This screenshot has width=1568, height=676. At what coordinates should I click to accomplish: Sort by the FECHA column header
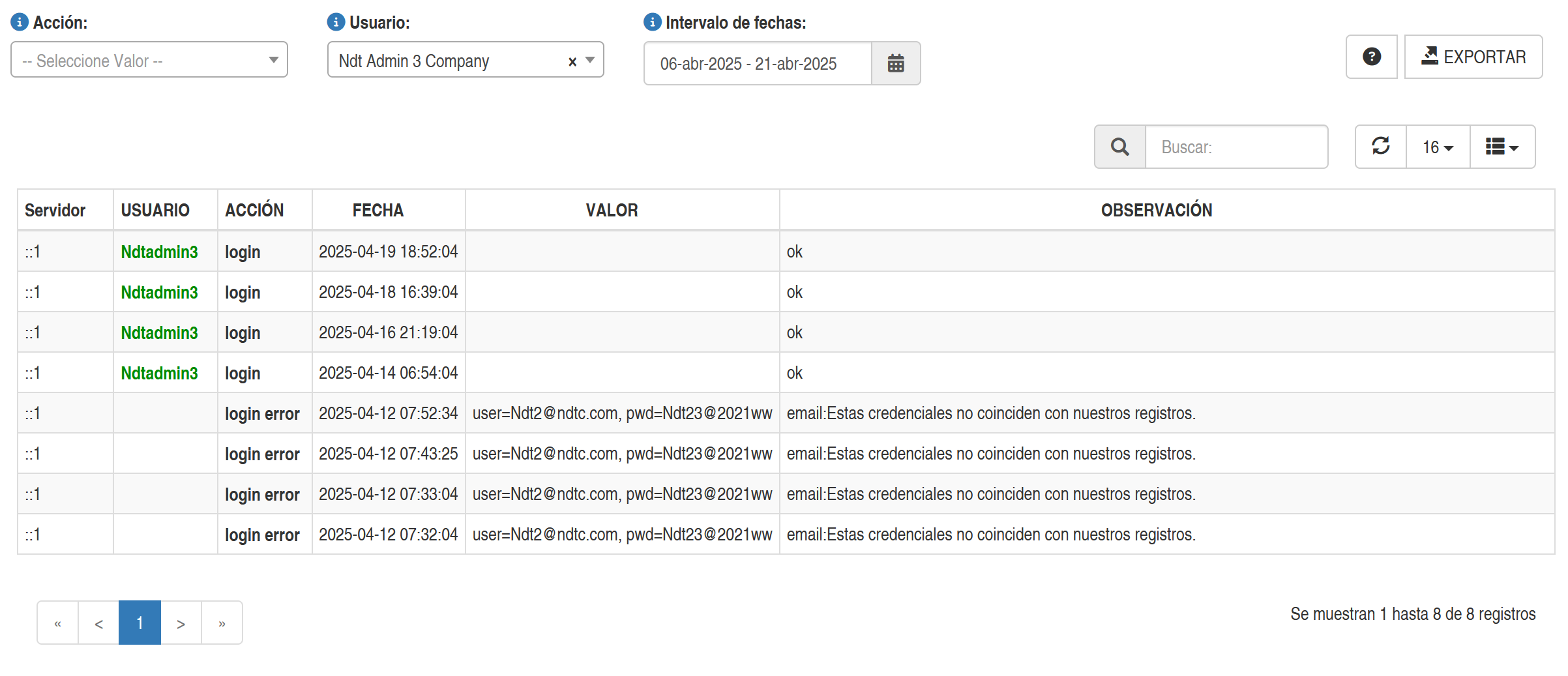tap(378, 210)
